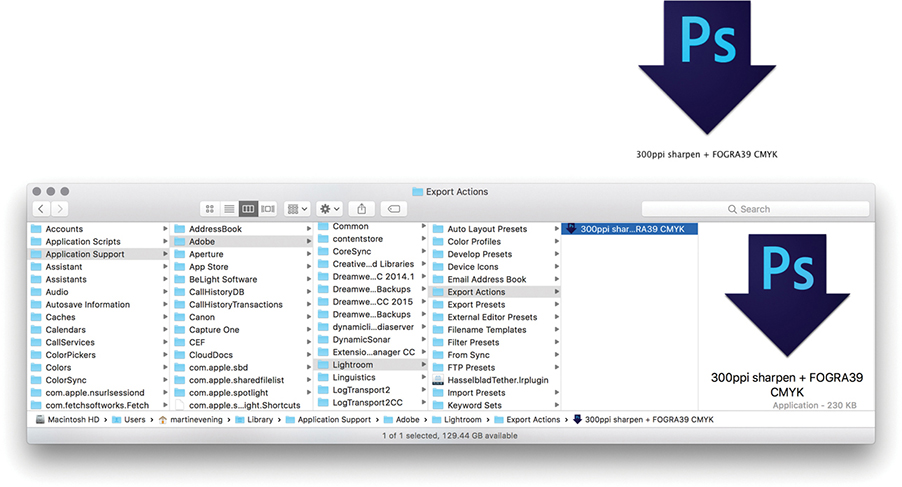Click the Edit Tags toolbar button
The height and width of the screenshot is (487, 902).
[394, 209]
